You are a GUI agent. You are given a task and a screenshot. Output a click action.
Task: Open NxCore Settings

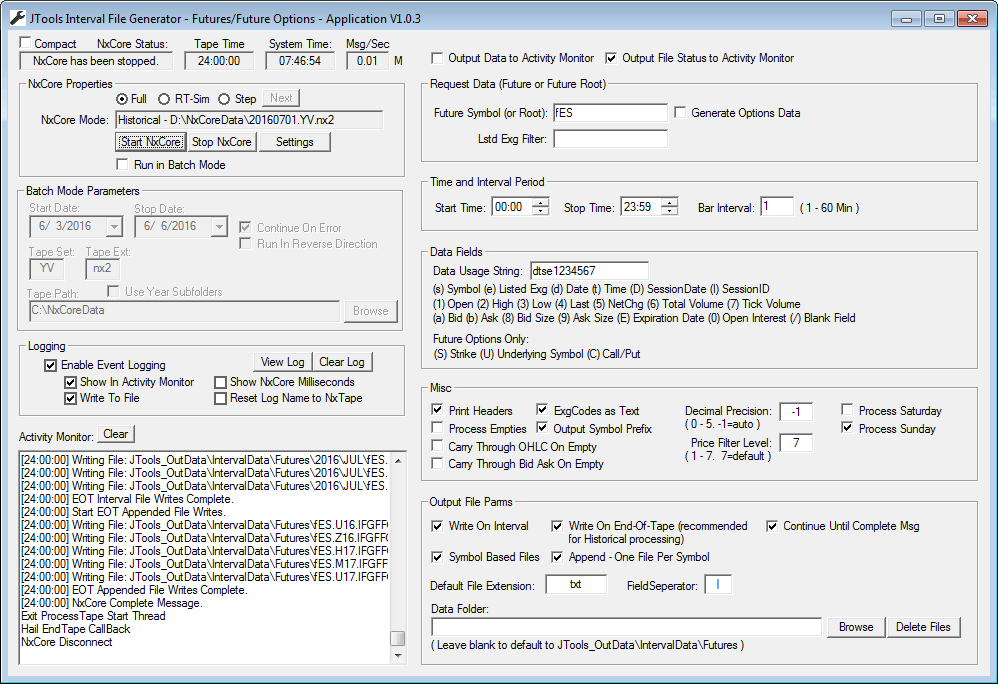pos(295,142)
